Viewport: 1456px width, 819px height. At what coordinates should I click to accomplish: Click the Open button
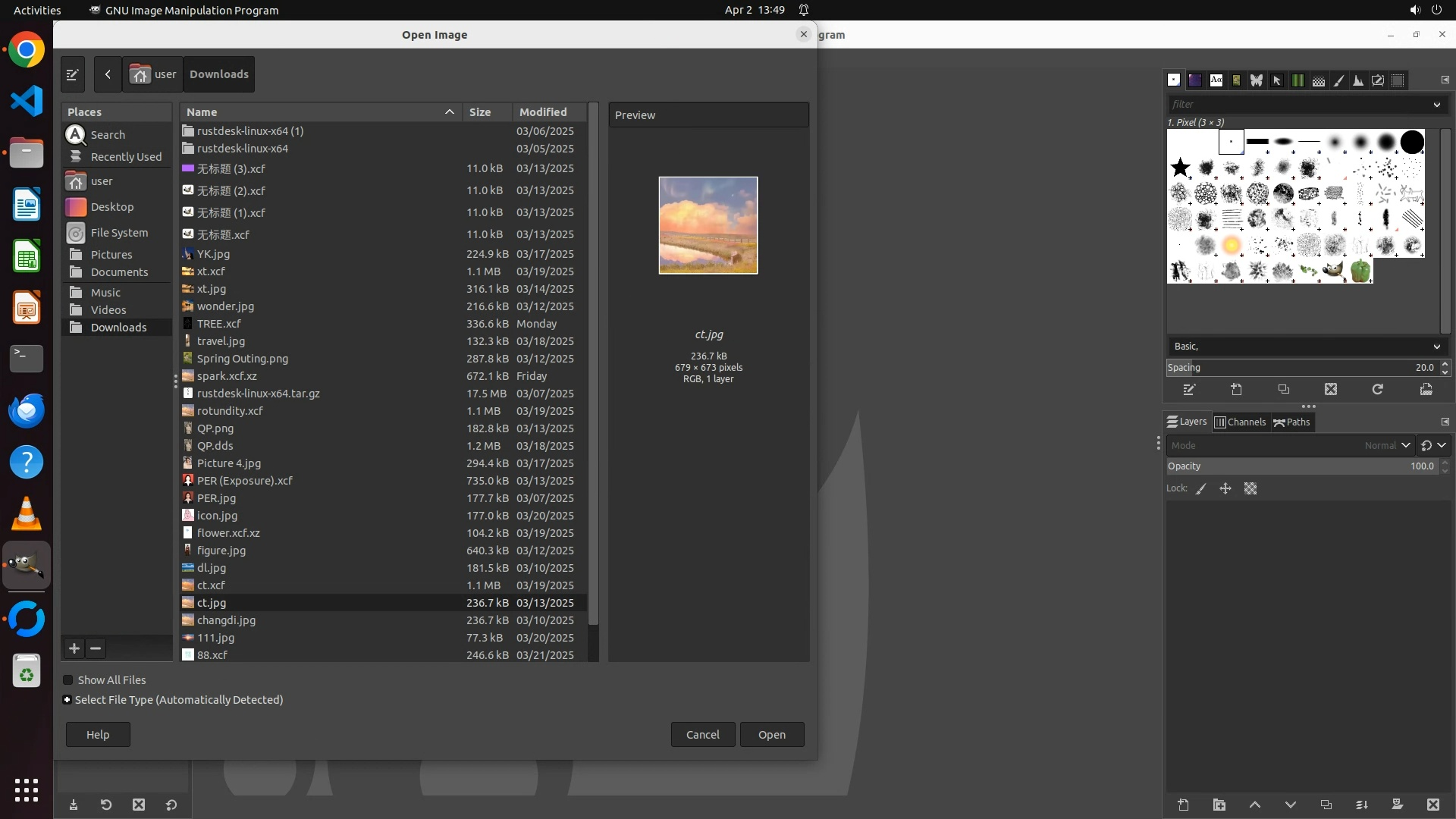(x=771, y=734)
